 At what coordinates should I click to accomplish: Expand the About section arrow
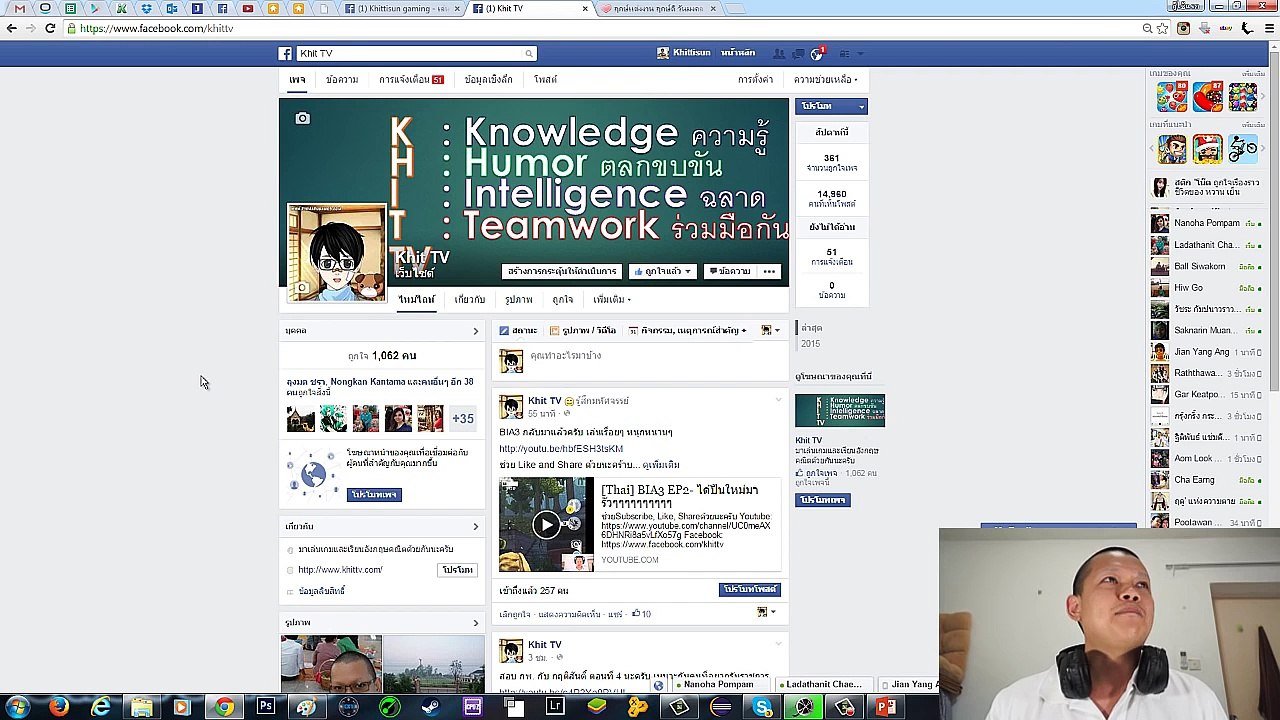475,526
